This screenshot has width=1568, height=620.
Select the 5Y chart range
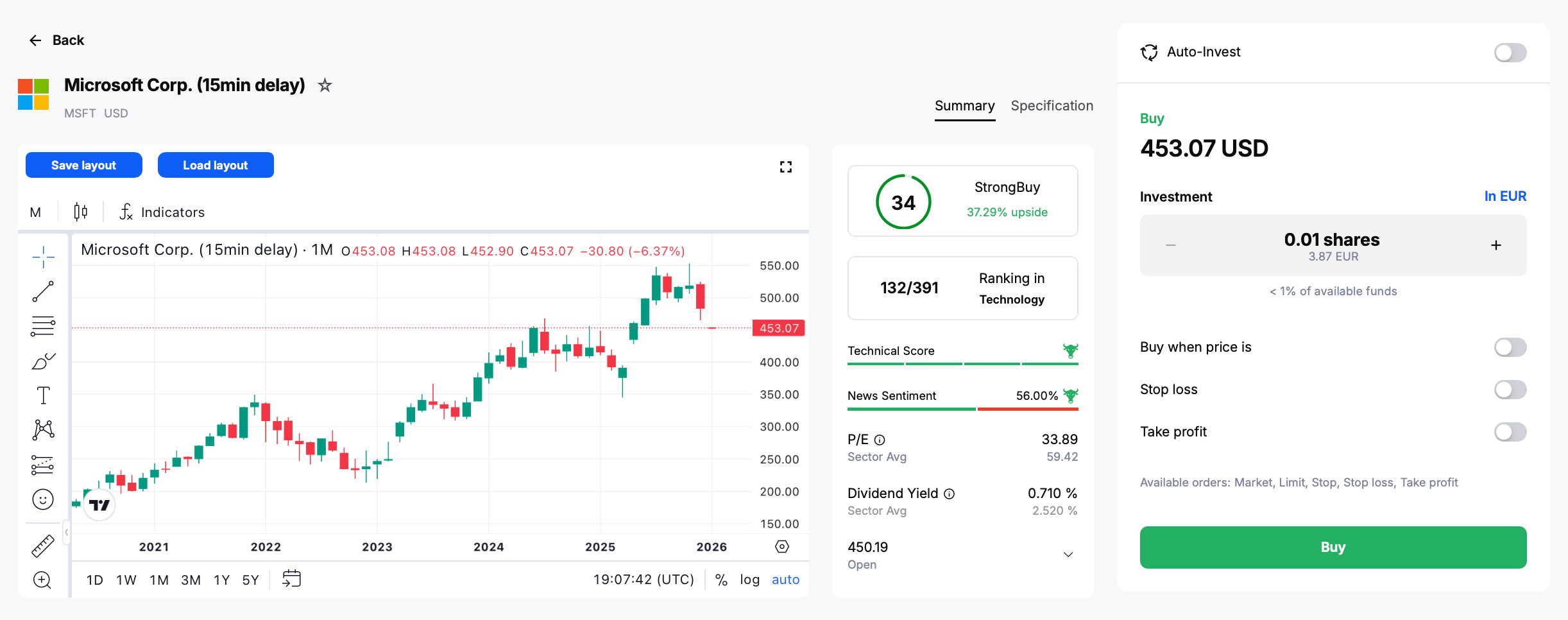250,580
